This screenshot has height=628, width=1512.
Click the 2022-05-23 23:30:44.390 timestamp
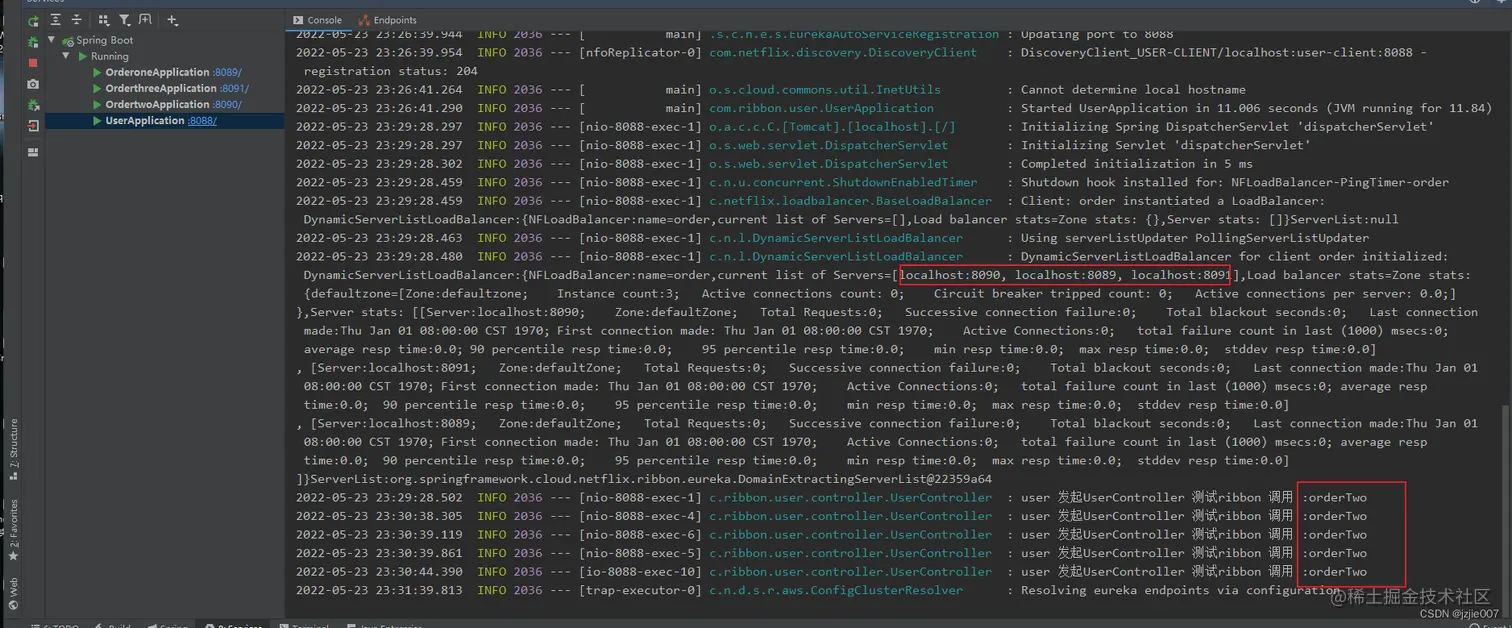(x=379, y=572)
